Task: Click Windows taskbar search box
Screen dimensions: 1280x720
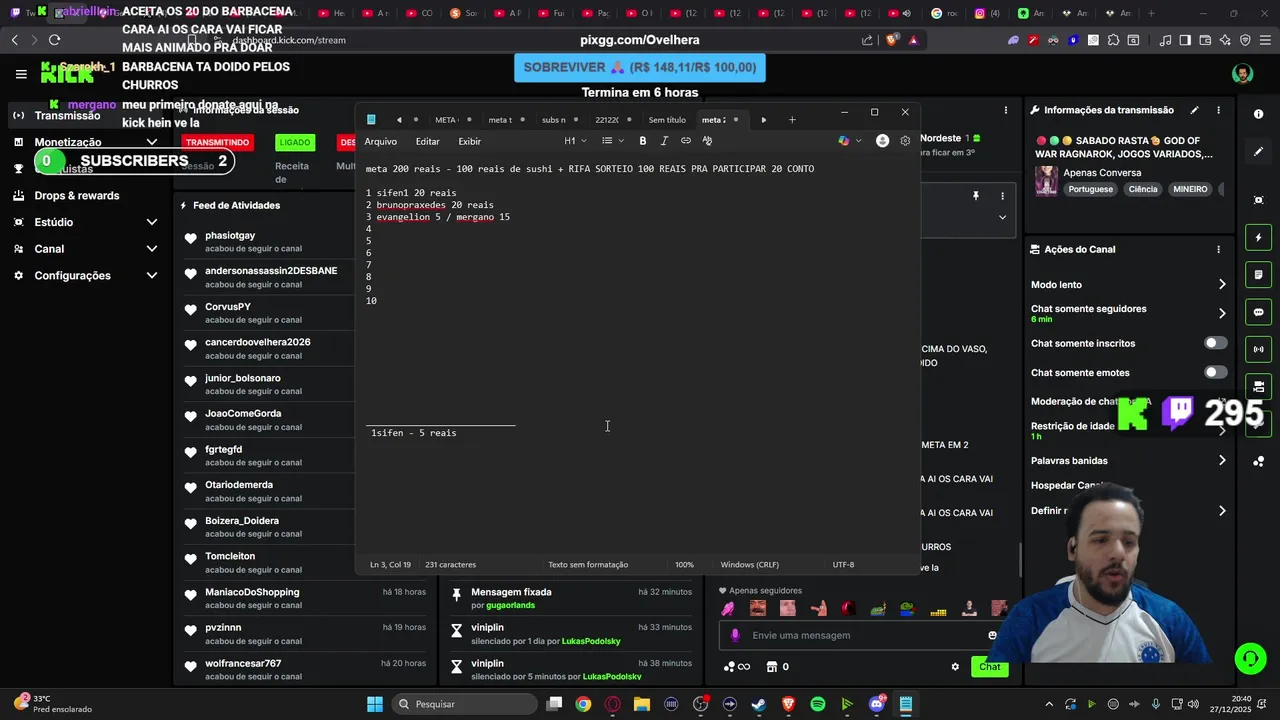Action: pos(464,704)
